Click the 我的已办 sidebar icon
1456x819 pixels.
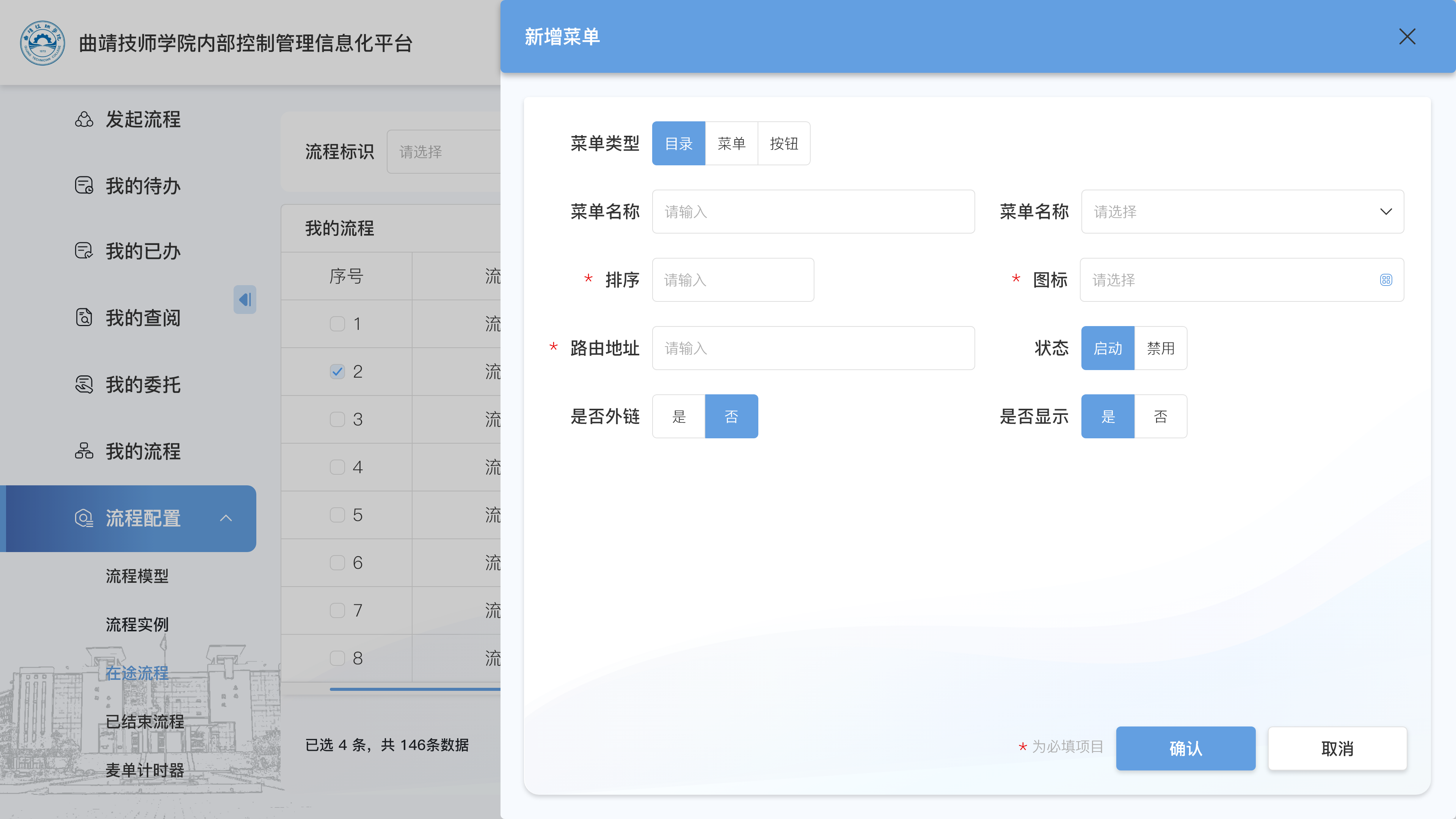[x=84, y=251]
